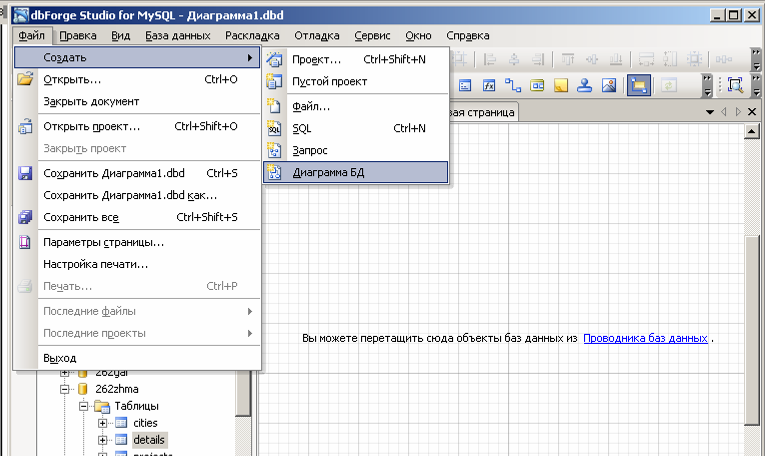This screenshot has height=456, width=765.
Task: Click the zoom magnifier icon in toolbar
Action: pos(735,85)
